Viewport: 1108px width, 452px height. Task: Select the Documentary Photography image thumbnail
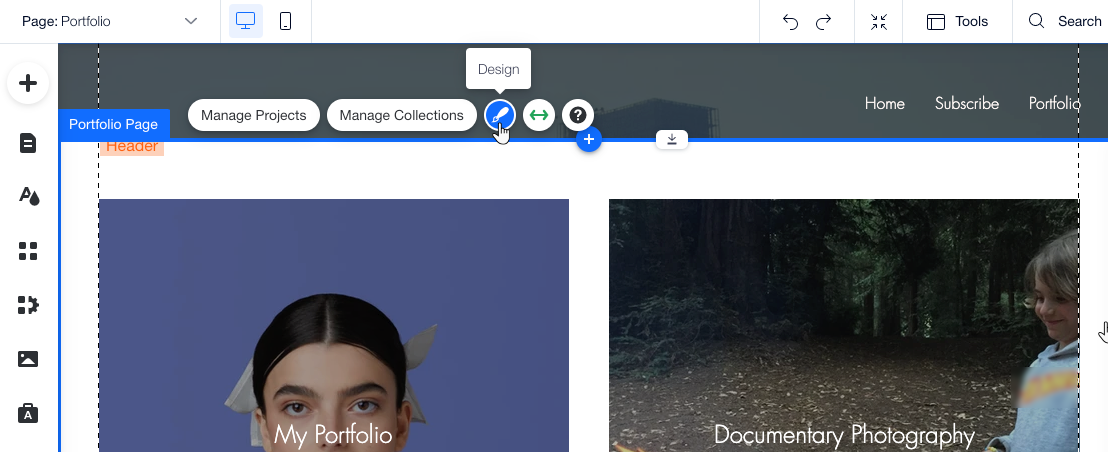click(x=844, y=326)
